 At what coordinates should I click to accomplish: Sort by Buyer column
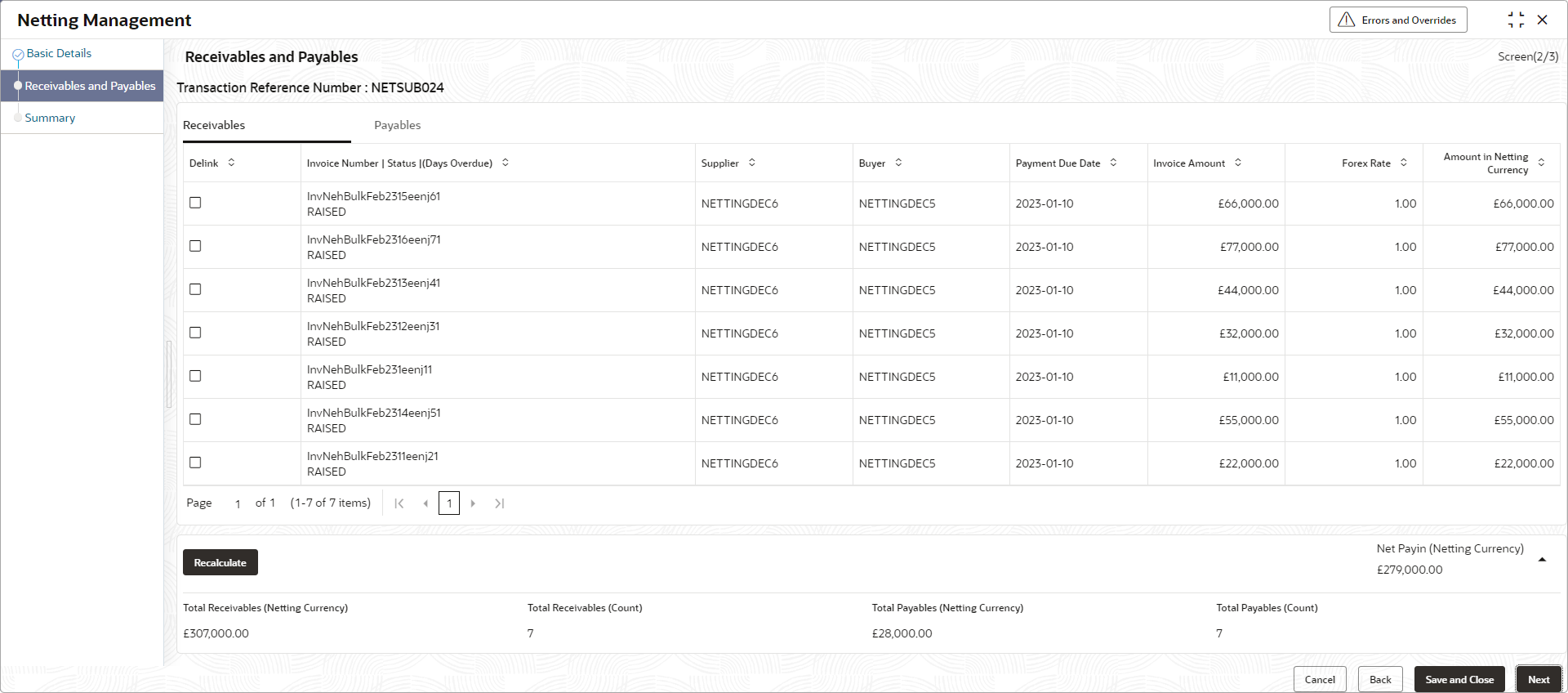(x=898, y=163)
